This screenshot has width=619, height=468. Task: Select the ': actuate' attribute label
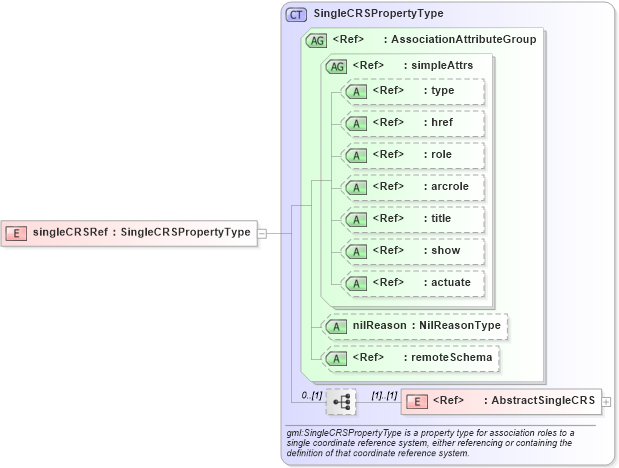pos(447,282)
